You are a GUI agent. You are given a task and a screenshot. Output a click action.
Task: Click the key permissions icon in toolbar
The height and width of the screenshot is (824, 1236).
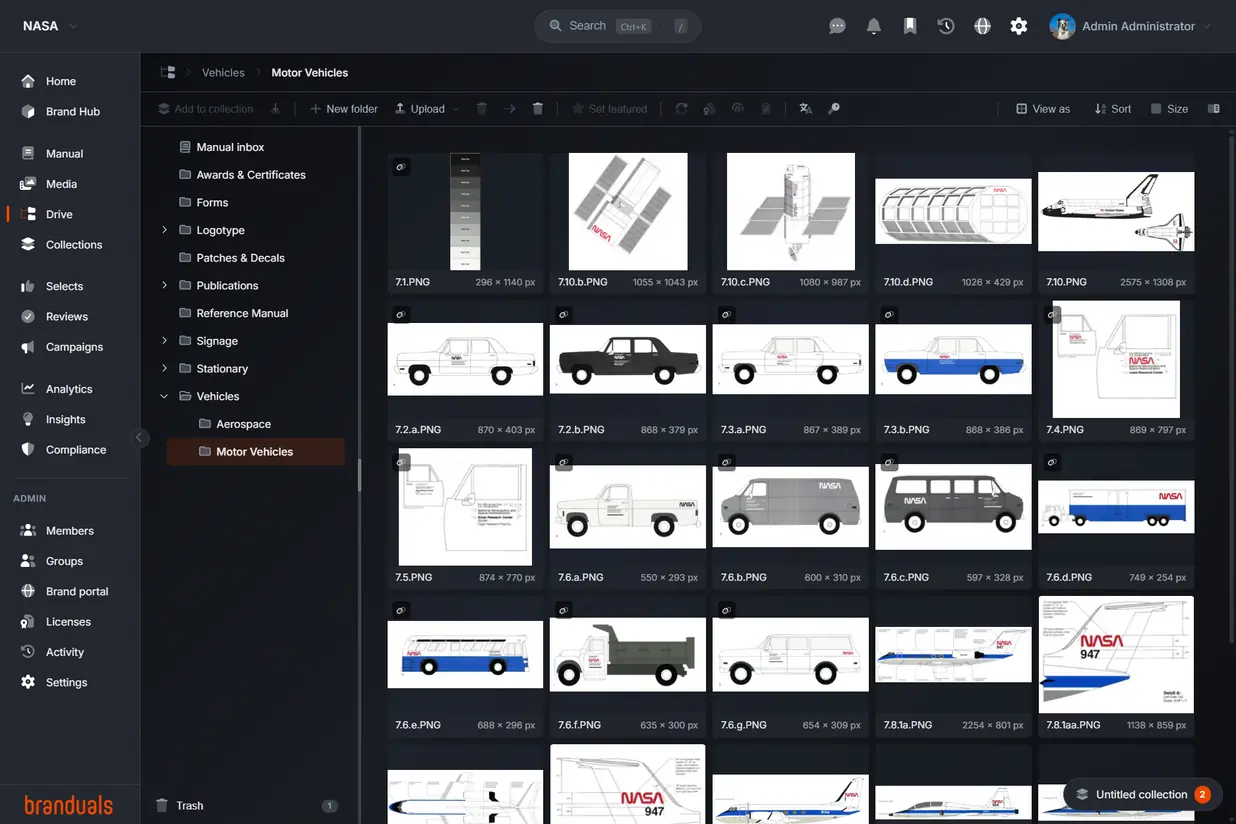pos(834,109)
